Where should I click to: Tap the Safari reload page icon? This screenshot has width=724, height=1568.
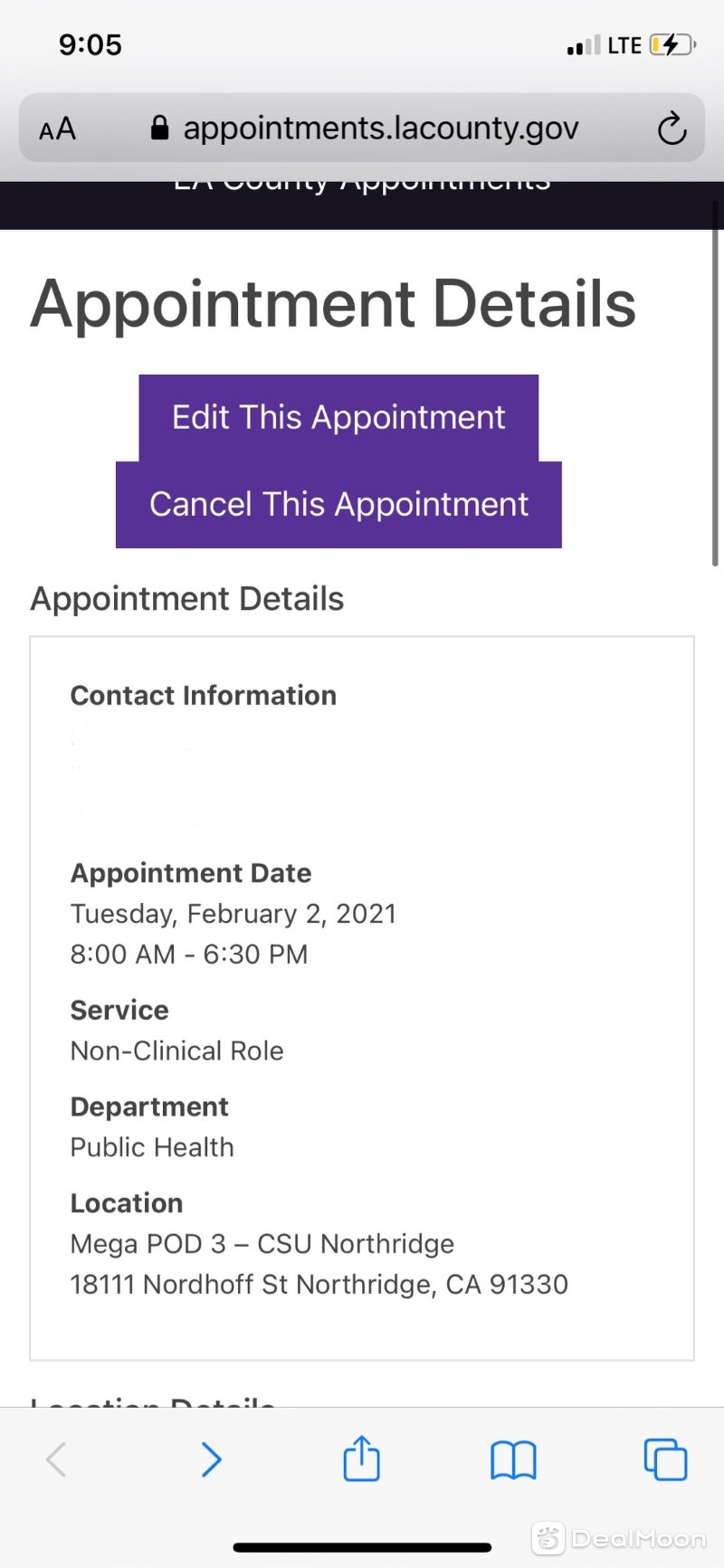point(672,128)
